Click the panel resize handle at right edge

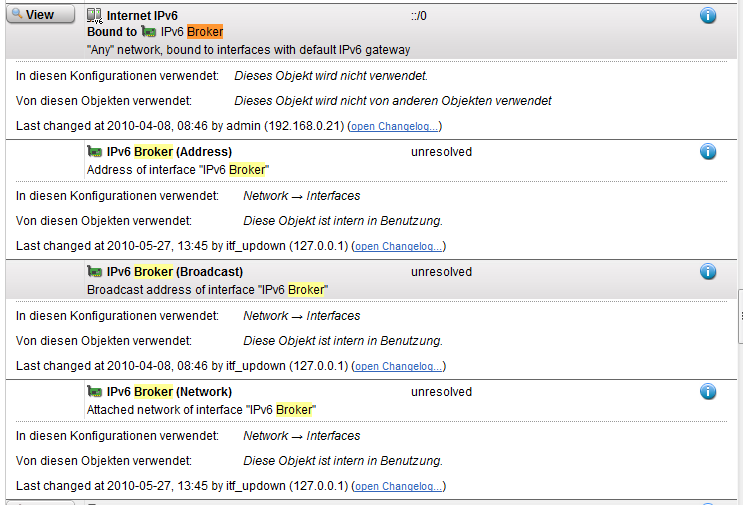click(740, 316)
